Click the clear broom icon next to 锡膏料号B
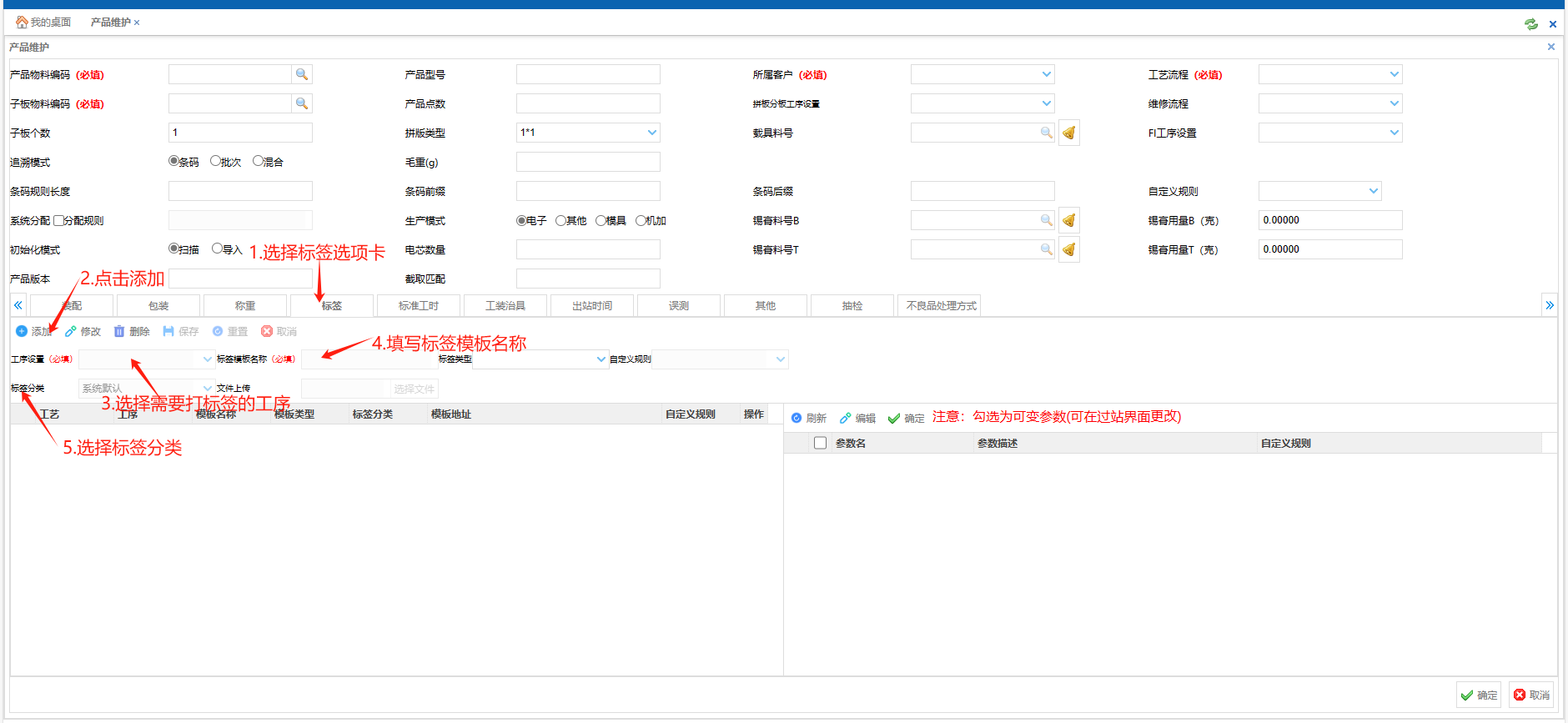The width and height of the screenshot is (1568, 723). coord(1068,221)
